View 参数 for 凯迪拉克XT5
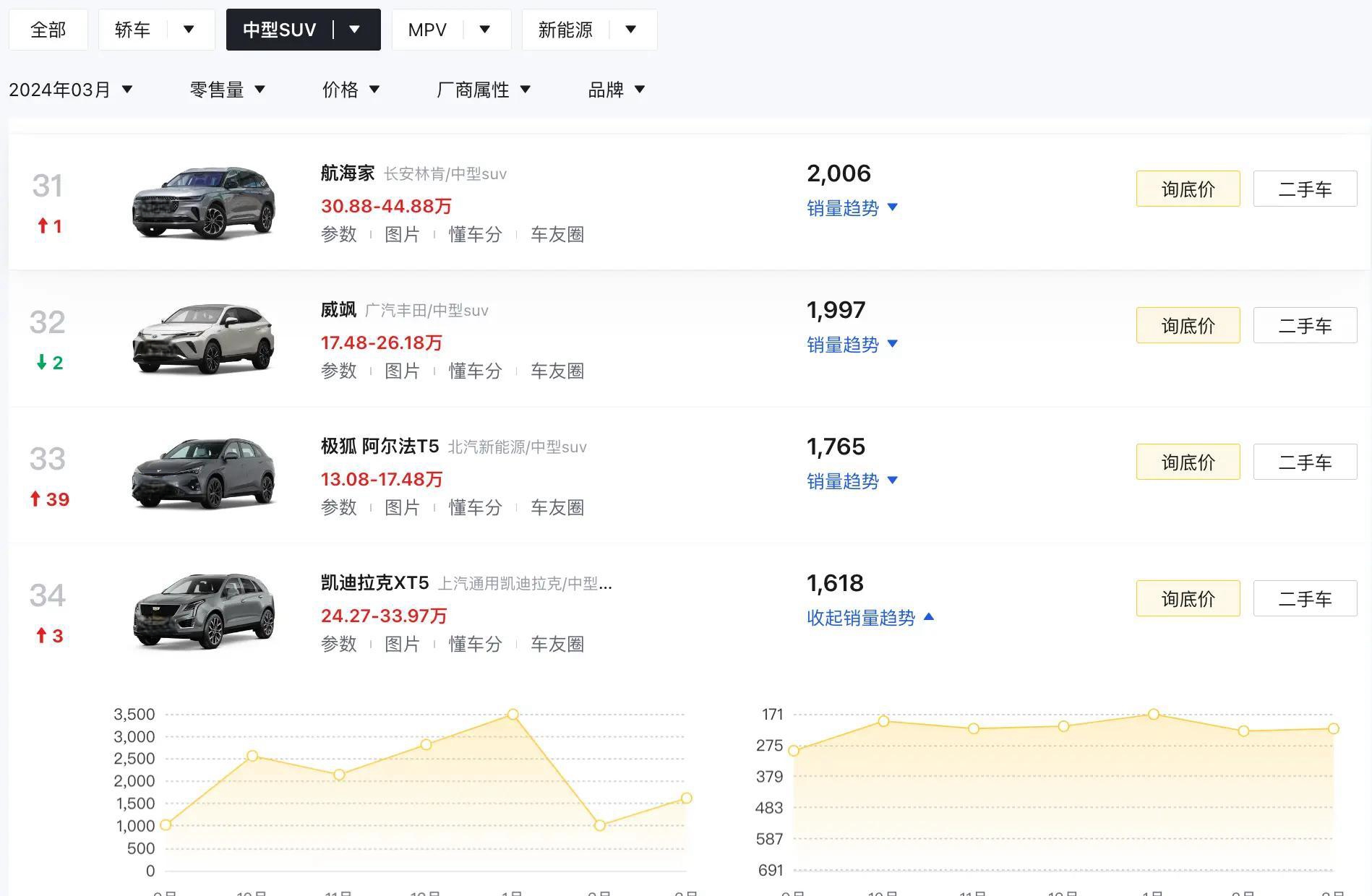 click(339, 644)
